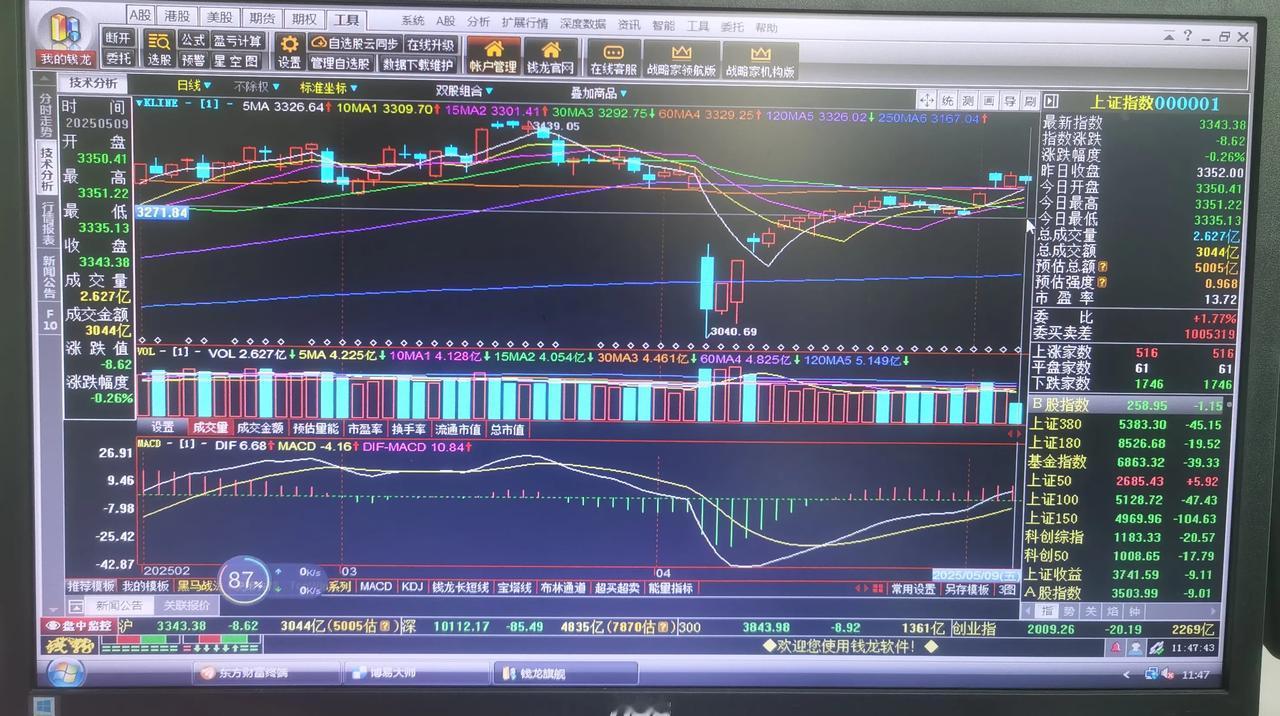Click the 测 measure chart tool

point(968,101)
